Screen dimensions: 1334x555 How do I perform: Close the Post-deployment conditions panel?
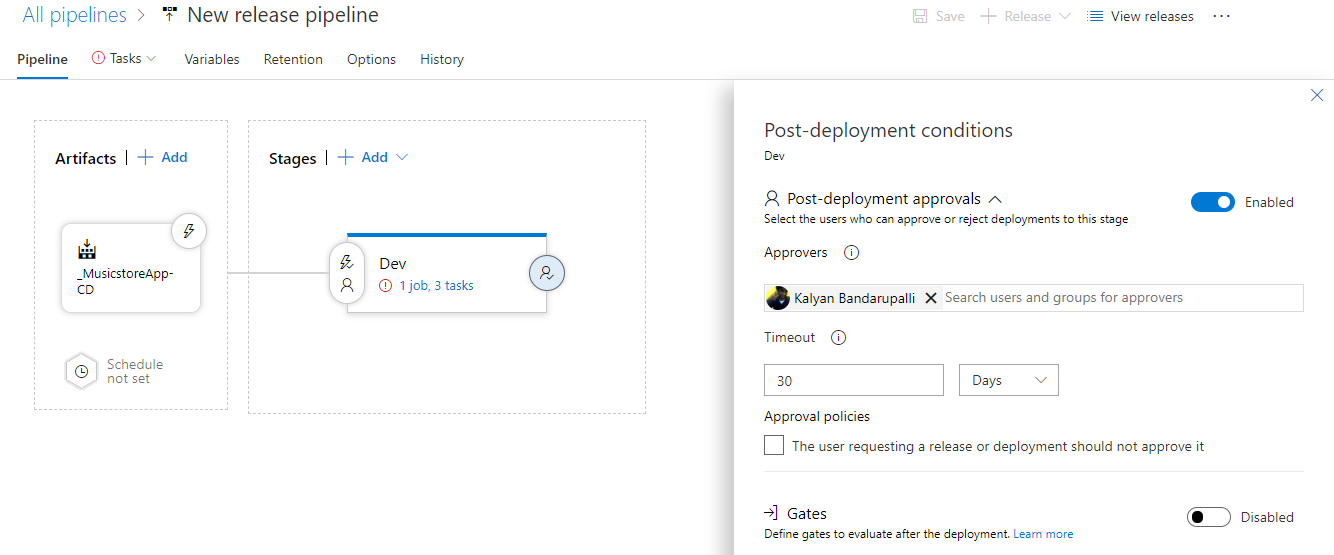[x=1316, y=95]
